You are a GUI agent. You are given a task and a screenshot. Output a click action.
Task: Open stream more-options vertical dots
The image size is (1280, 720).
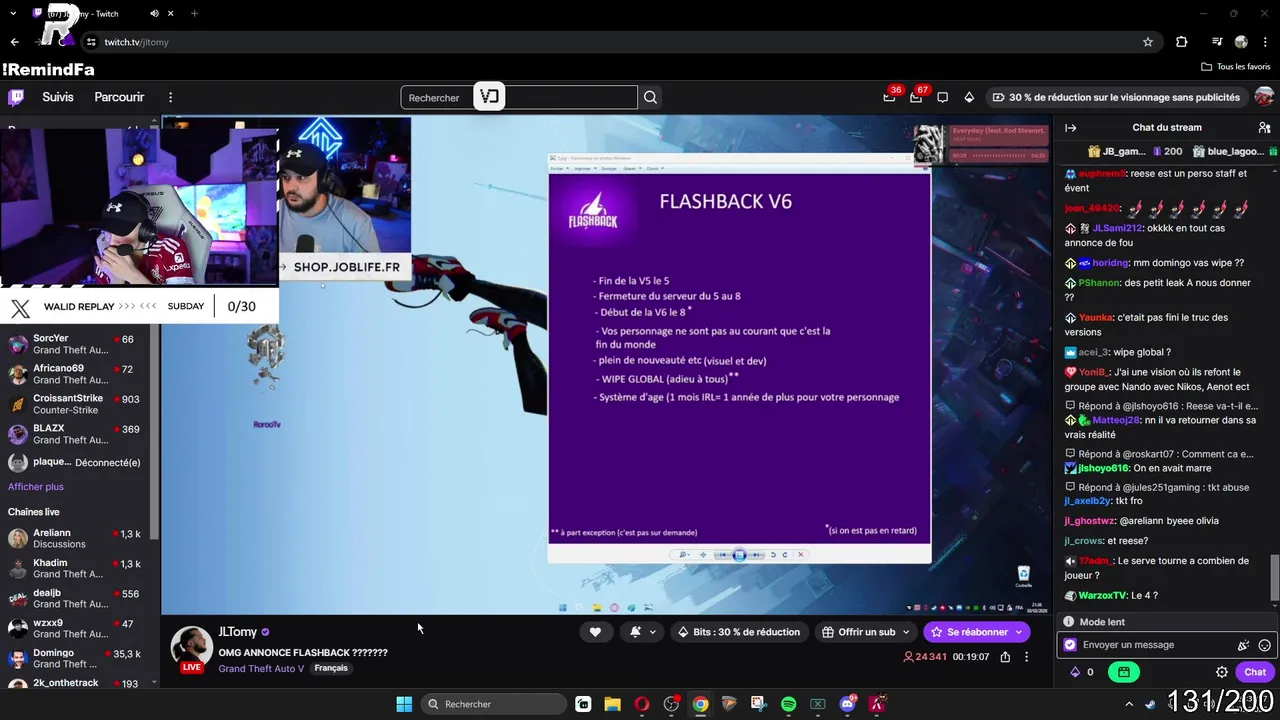[x=1026, y=657]
